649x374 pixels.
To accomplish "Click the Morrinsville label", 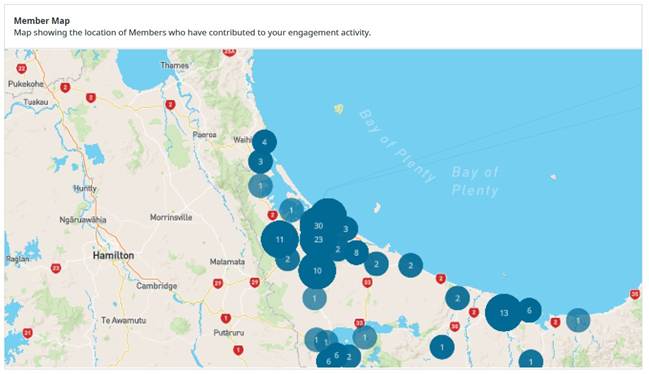I will (171, 217).
